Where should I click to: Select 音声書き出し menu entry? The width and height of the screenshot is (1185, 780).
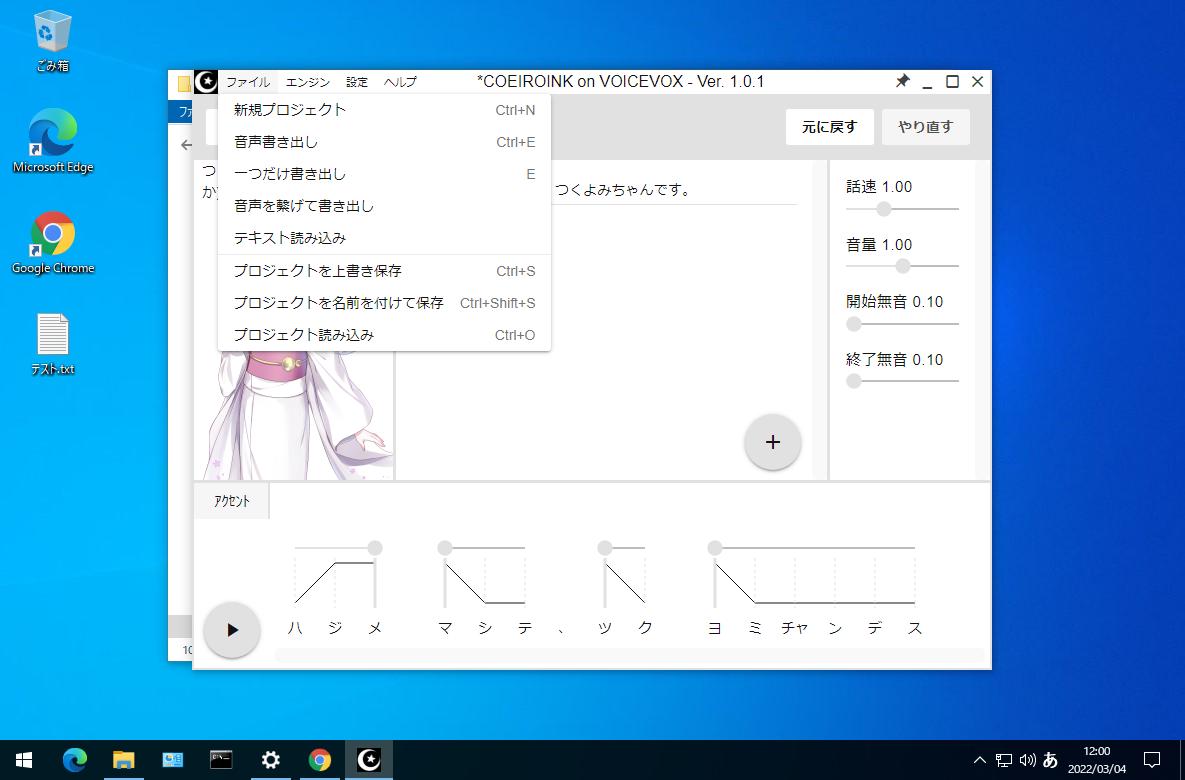pos(384,142)
